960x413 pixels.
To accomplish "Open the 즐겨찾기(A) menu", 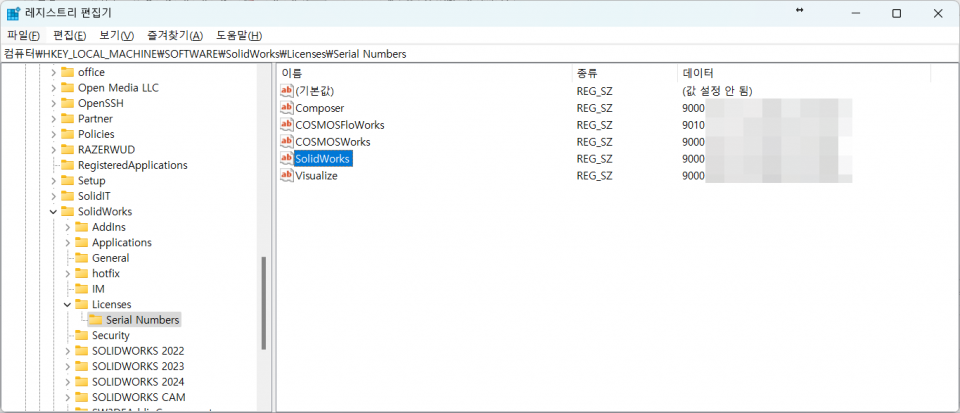I will click(x=175, y=35).
